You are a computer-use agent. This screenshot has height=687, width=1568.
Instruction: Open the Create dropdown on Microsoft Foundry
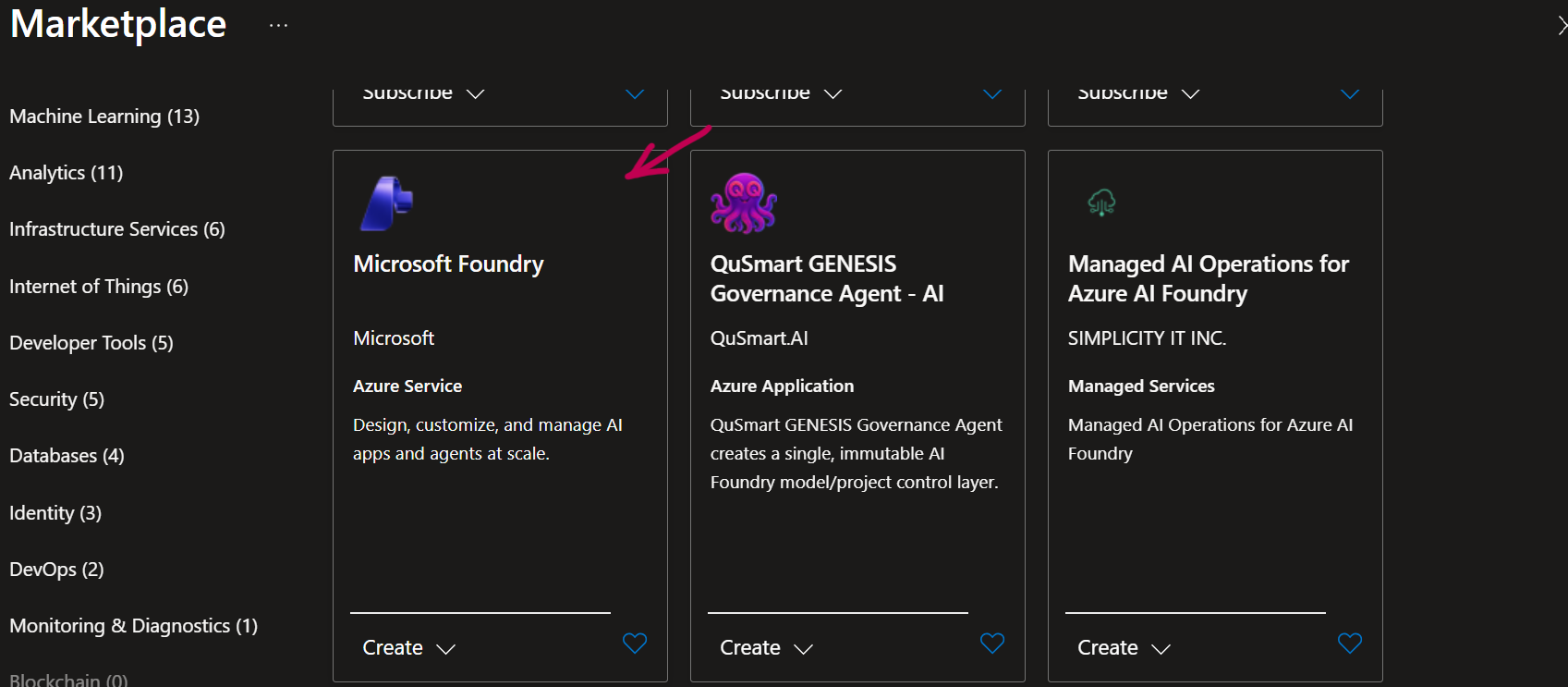[409, 648]
